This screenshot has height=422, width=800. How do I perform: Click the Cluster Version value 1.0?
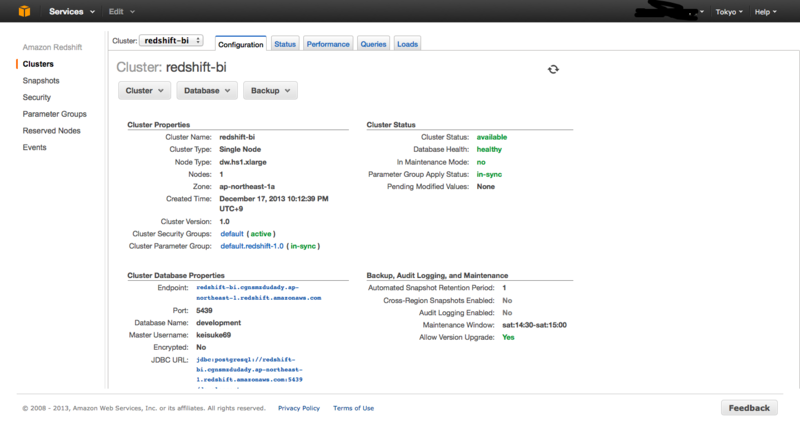224,221
